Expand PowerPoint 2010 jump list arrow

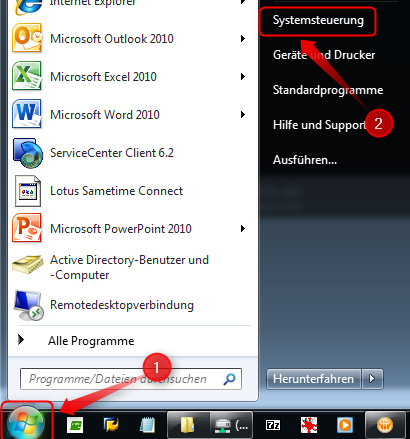pos(243,229)
